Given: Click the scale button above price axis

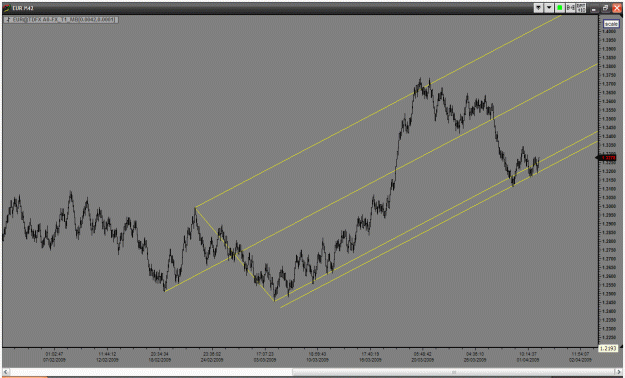Looking at the screenshot, I should (611, 24).
